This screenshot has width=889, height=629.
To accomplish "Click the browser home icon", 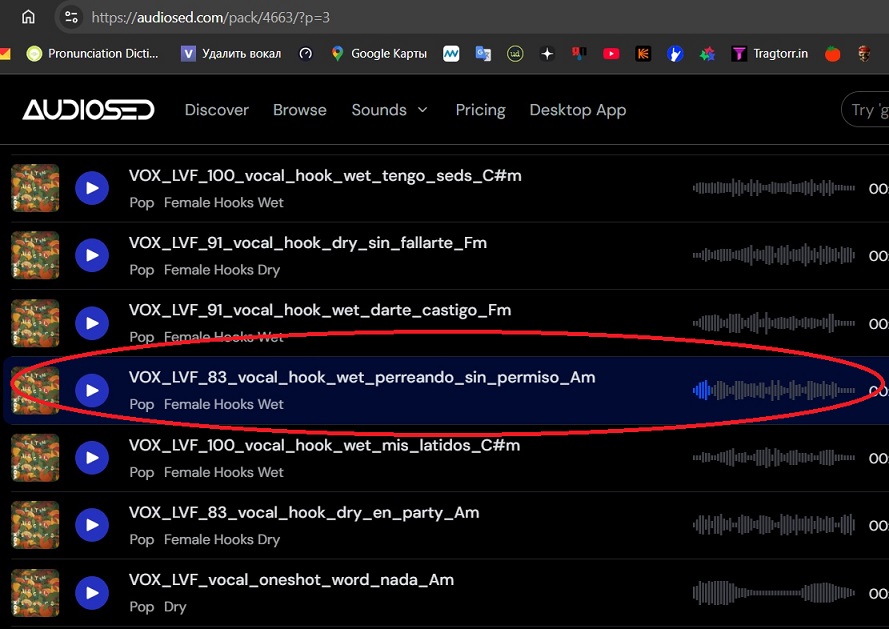I will 28,17.
